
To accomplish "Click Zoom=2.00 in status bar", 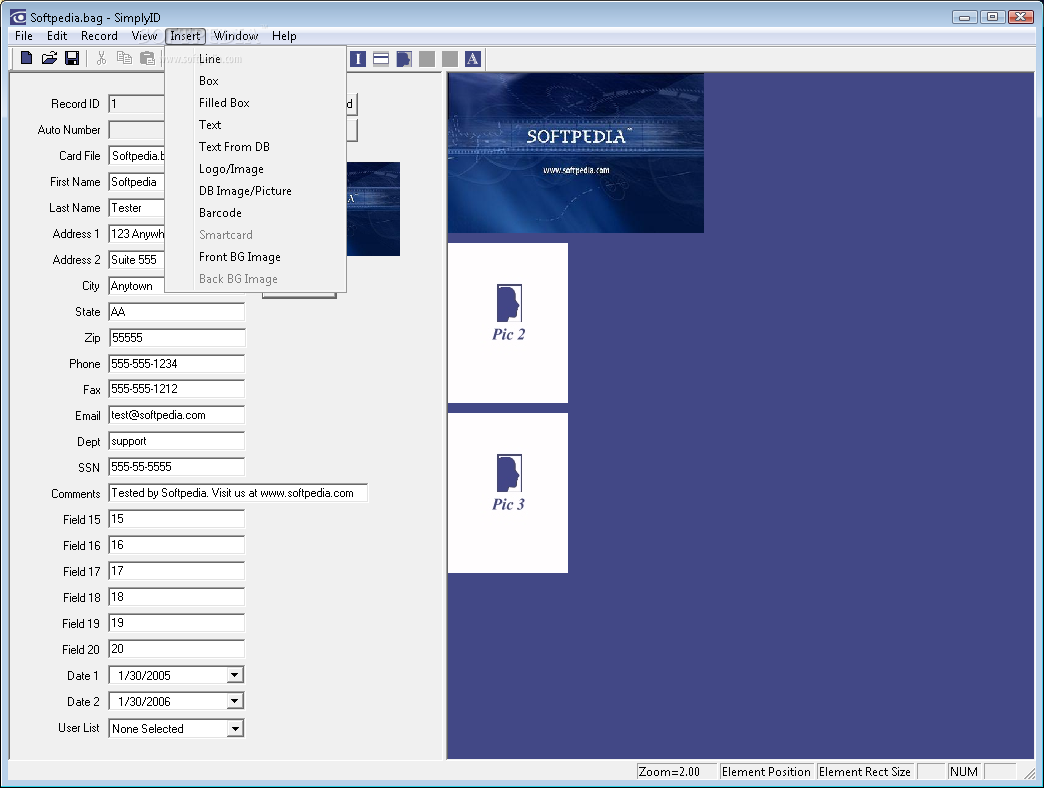I will pyautogui.click(x=676, y=771).
